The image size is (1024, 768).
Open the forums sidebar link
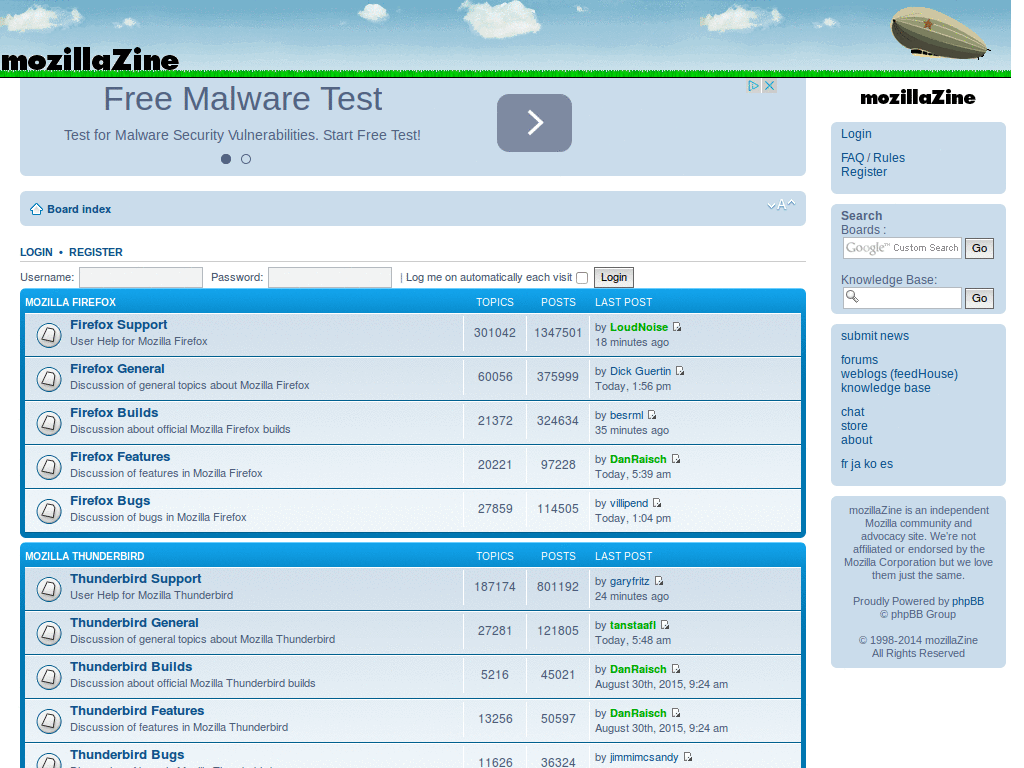click(x=859, y=360)
